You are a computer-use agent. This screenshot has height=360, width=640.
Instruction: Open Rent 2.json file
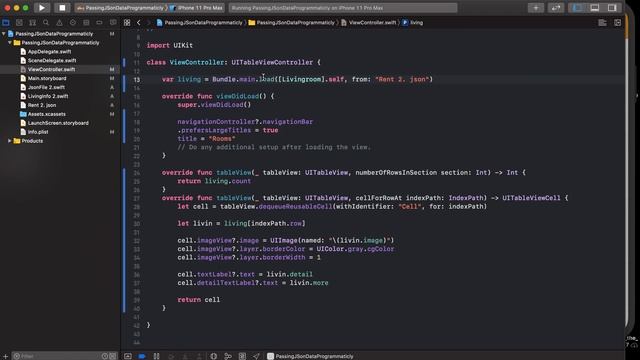[x=42, y=105]
